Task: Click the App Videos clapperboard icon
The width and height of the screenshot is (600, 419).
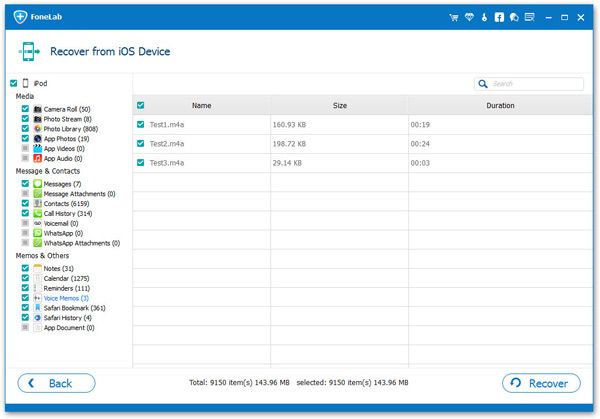Action: [x=38, y=148]
